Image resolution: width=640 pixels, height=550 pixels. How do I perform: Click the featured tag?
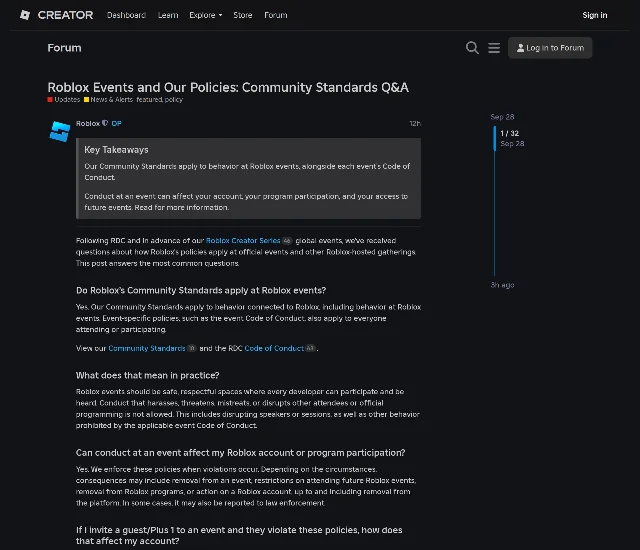pos(149,100)
